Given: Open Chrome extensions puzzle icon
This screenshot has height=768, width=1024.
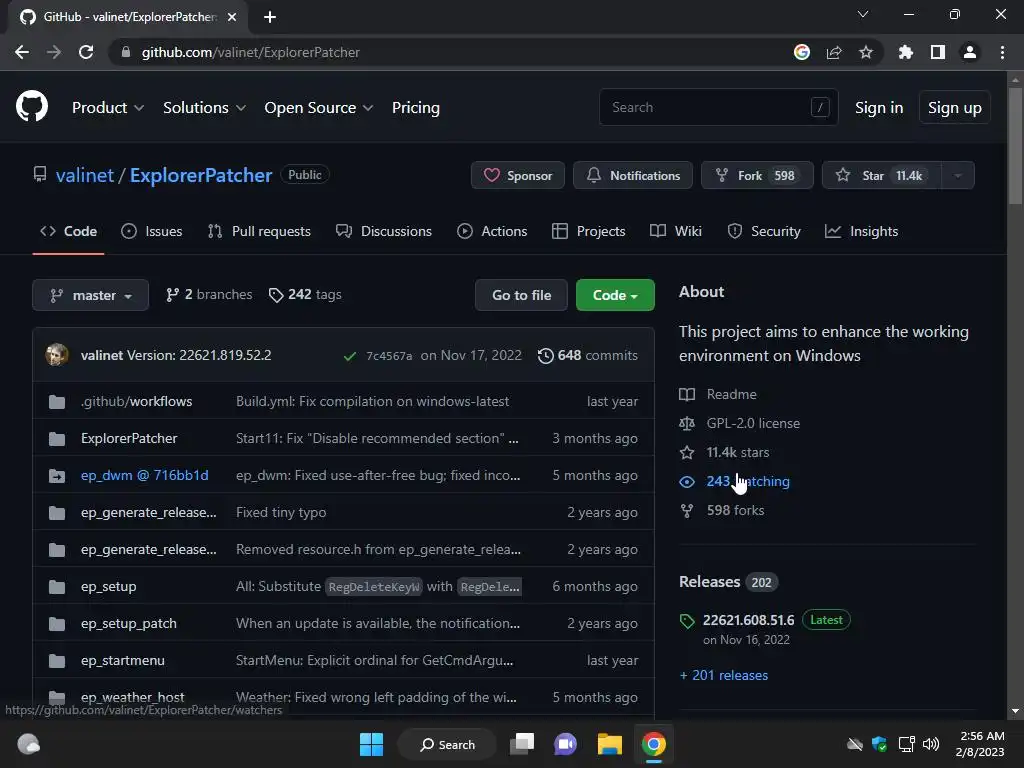Looking at the screenshot, I should 905,52.
